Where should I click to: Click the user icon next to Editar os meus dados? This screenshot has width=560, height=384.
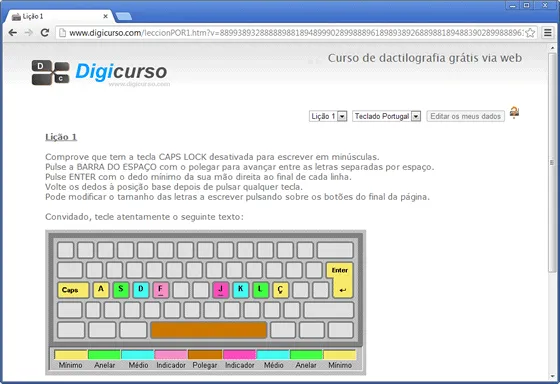point(514,113)
